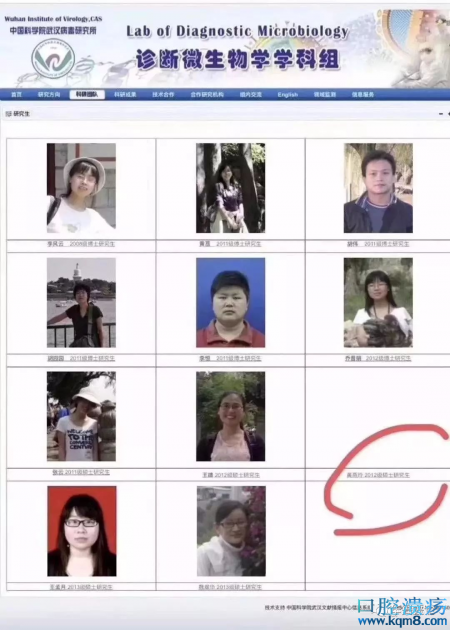Open the photo with red background
The width and height of the screenshot is (450, 630).
82,531
